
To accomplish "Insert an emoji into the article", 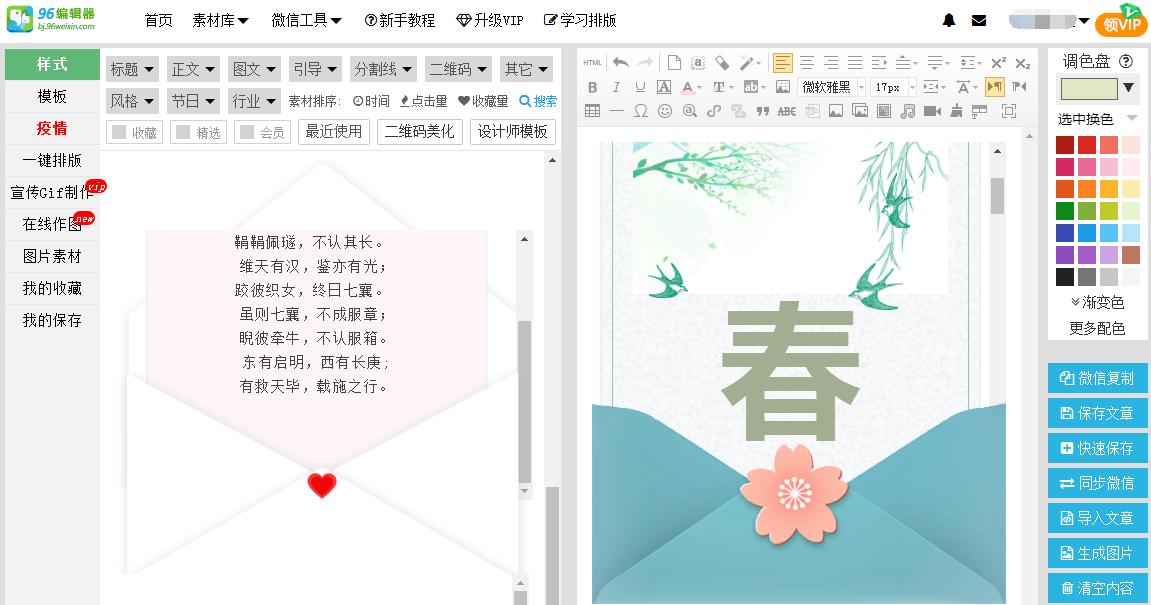I will tap(665, 112).
